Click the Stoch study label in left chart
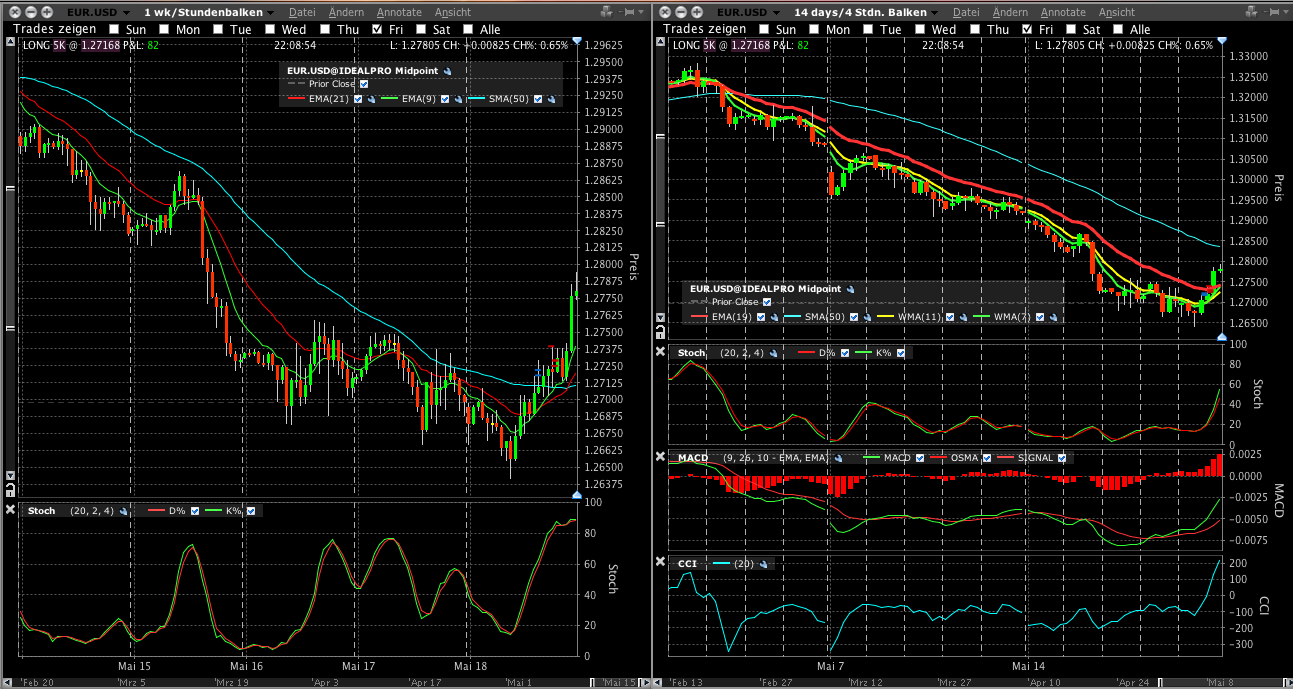The image size is (1293, 689). pos(42,511)
